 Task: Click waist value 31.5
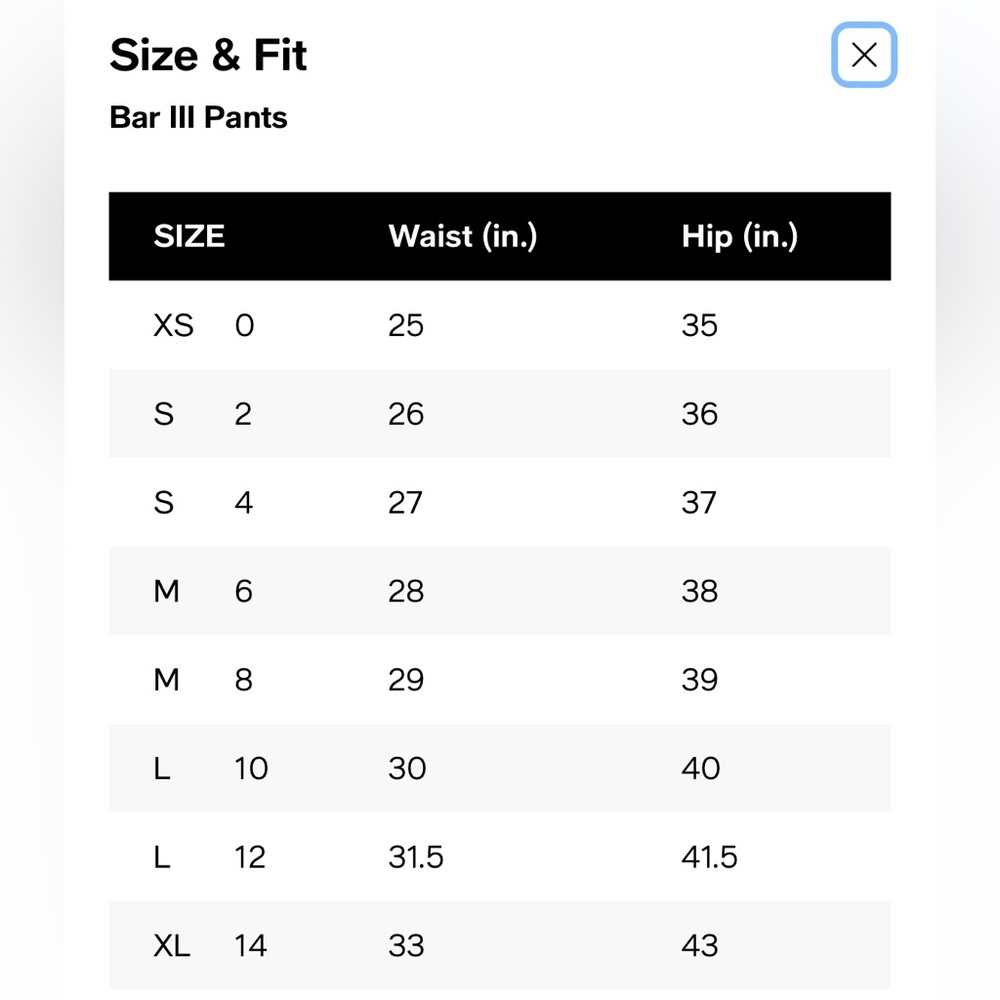(416, 857)
